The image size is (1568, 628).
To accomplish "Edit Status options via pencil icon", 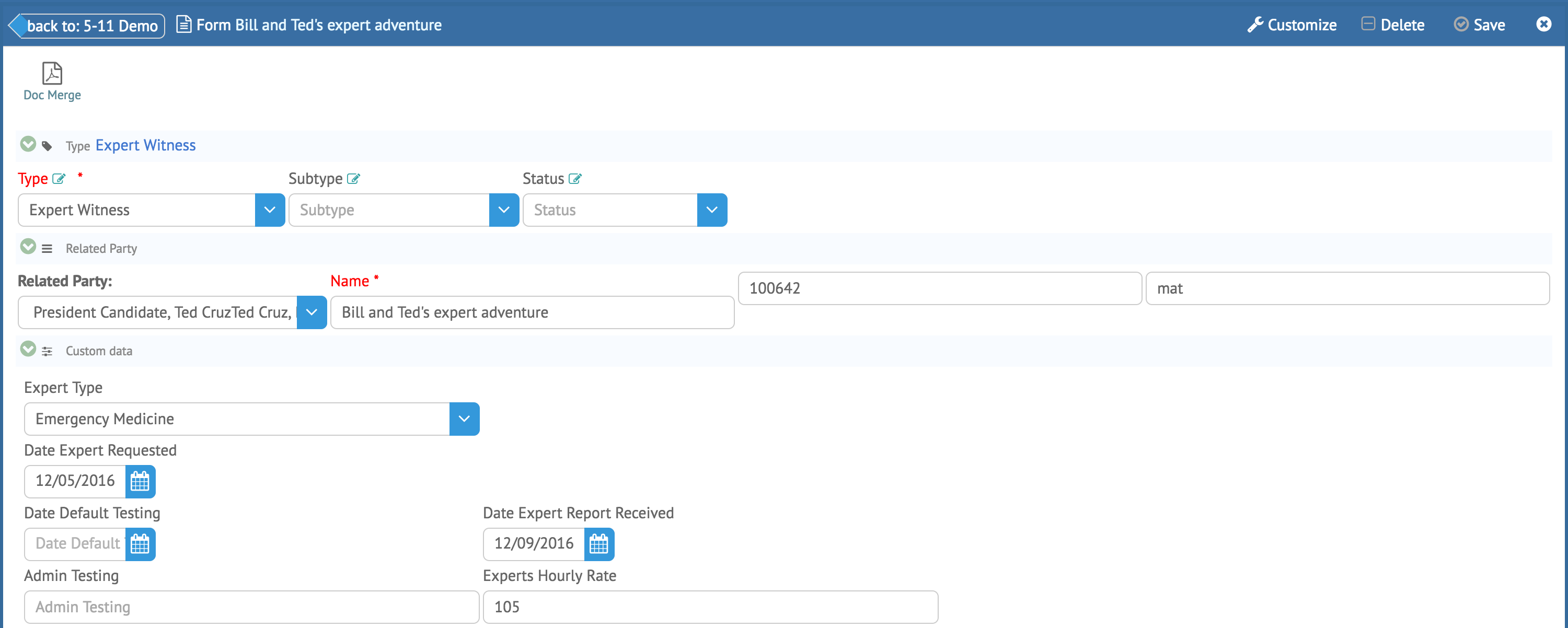I will pyautogui.click(x=574, y=179).
